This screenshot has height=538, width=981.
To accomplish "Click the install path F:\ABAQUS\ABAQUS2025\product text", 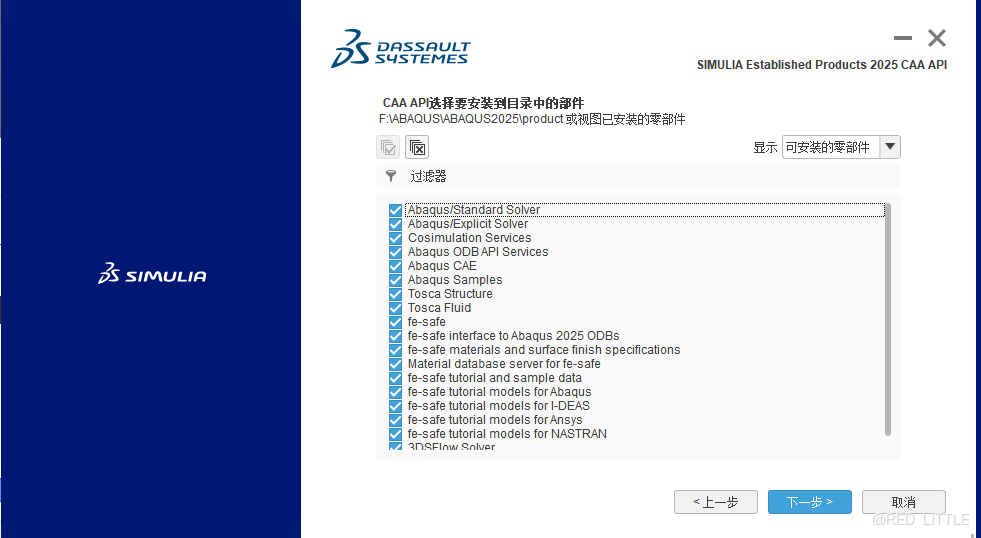I will (x=471, y=119).
